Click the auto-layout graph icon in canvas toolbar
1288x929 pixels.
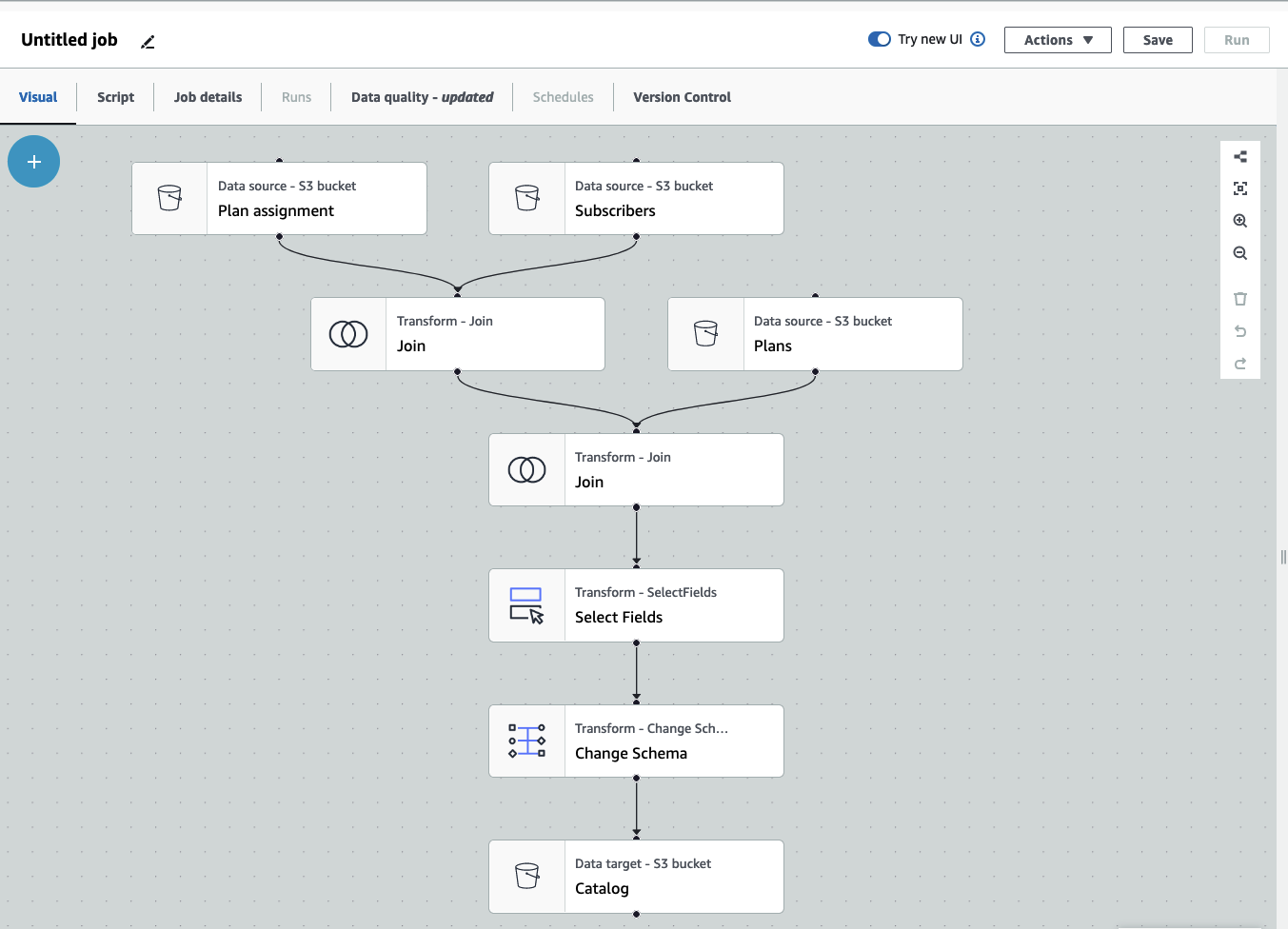(x=1239, y=157)
